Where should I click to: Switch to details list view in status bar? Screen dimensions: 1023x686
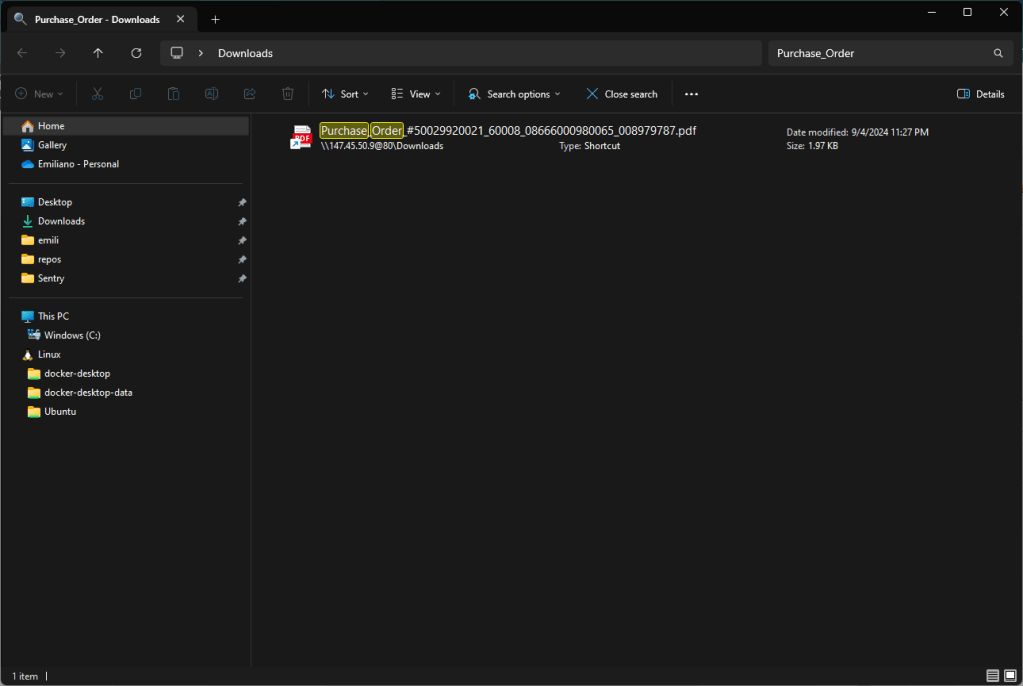click(992, 676)
